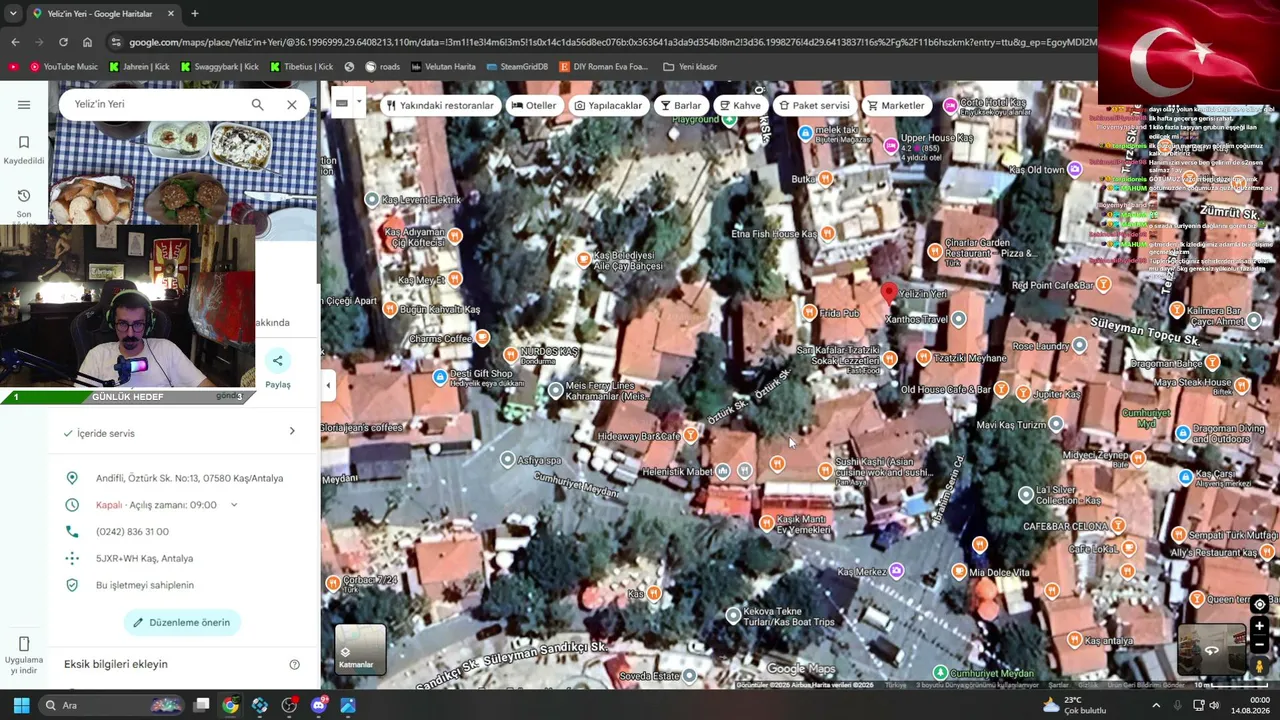Clear the Yeliz'in Yeri search box
The height and width of the screenshot is (720, 1280).
click(291, 104)
